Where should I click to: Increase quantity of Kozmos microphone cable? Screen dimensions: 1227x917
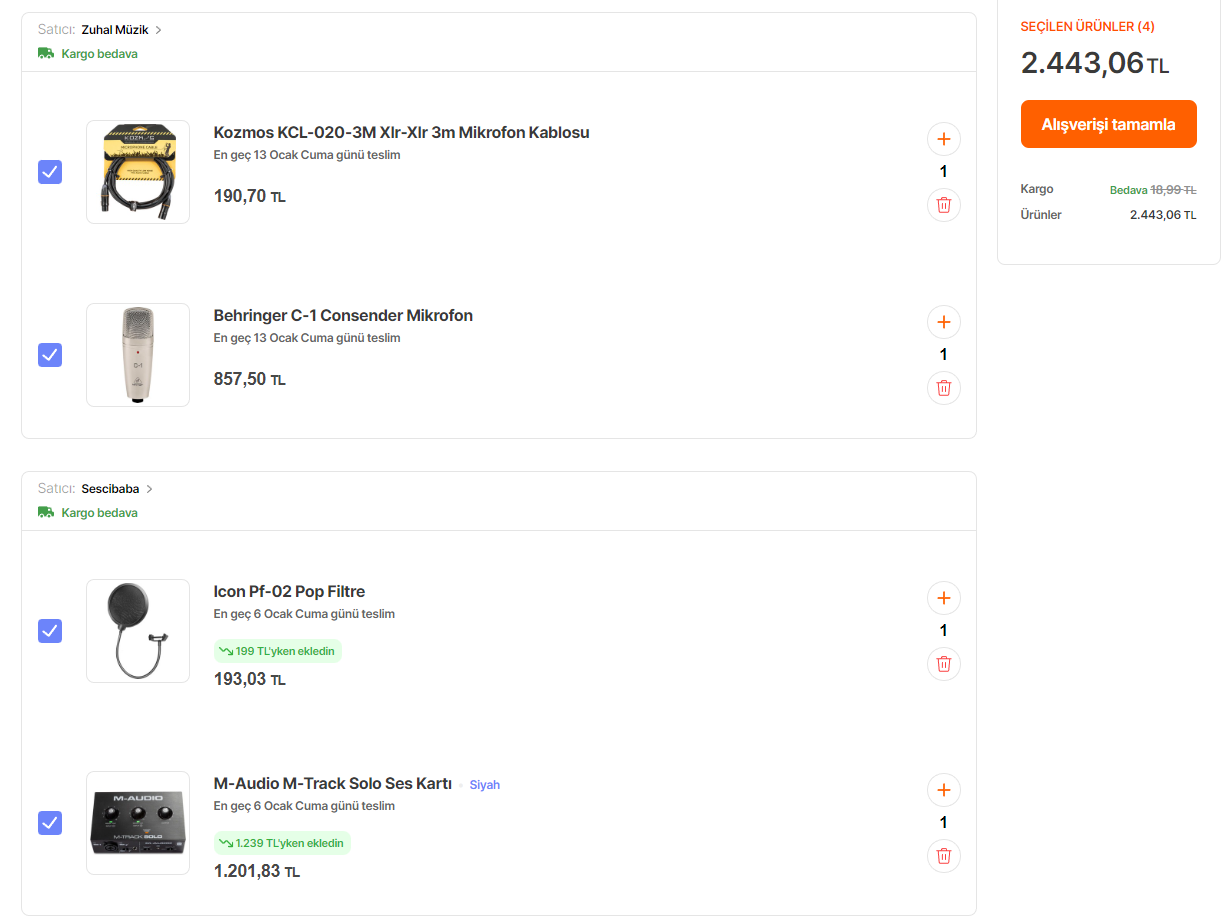[x=943, y=139]
